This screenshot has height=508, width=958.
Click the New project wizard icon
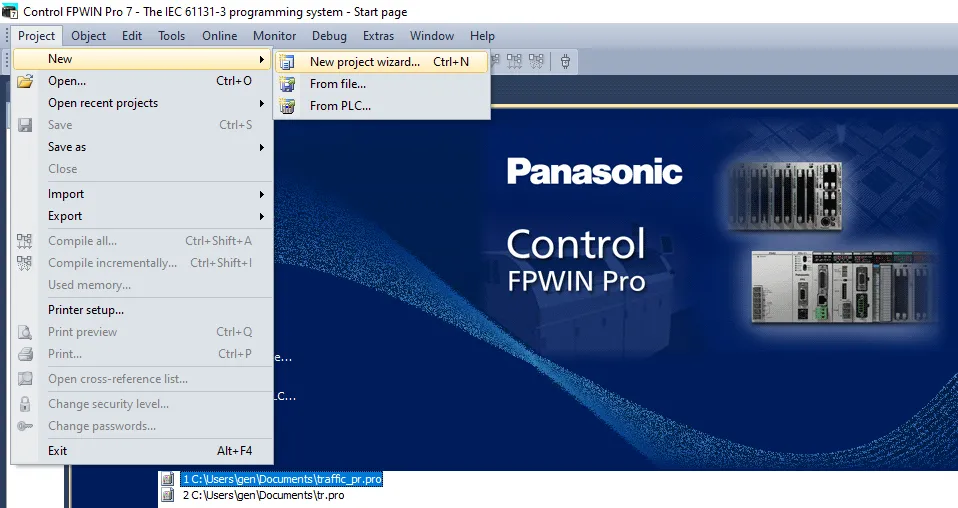[x=287, y=62]
